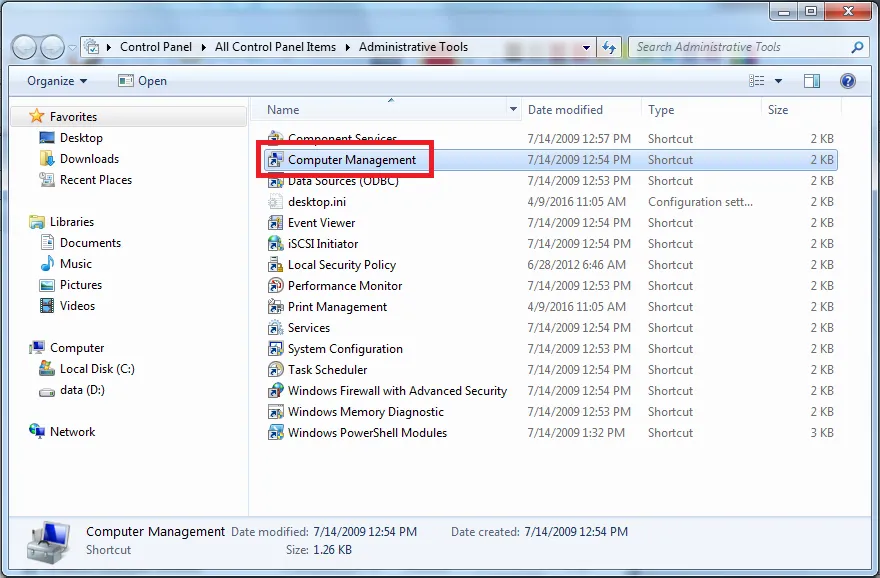The image size is (880, 578).
Task: Click the search magnifier icon
Action: (857, 47)
